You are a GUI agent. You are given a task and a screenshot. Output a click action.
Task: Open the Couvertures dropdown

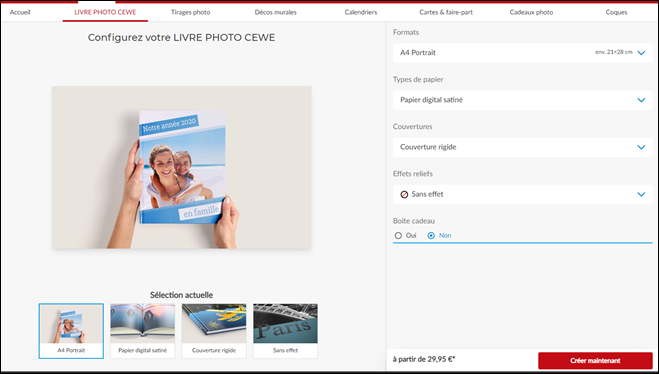[x=522, y=147]
